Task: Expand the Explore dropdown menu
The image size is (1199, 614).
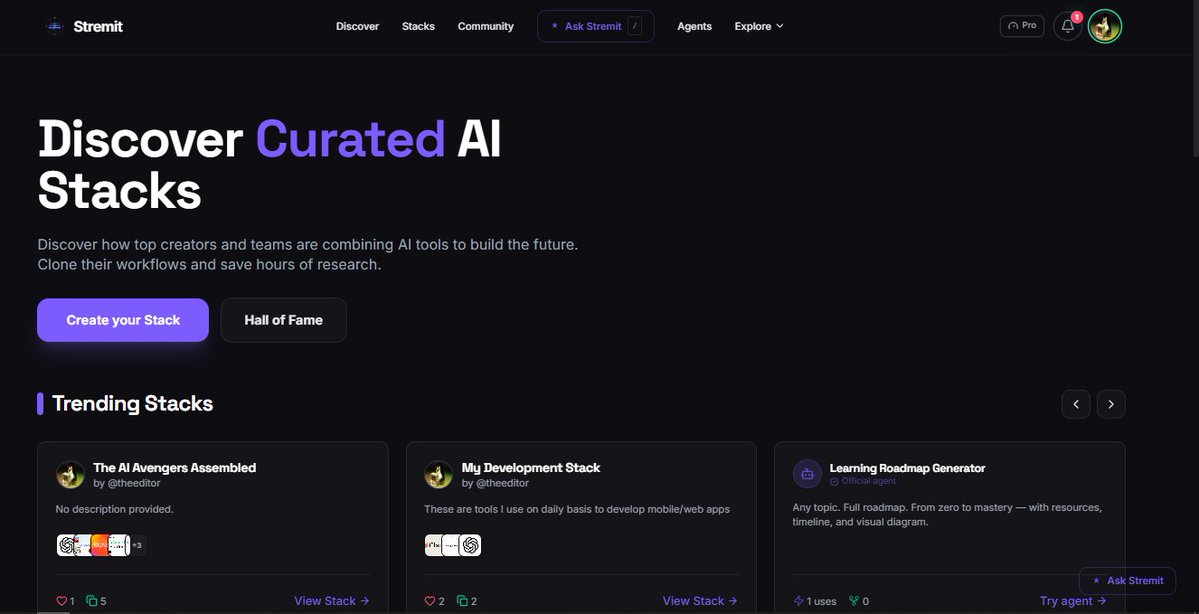Action: [758, 26]
